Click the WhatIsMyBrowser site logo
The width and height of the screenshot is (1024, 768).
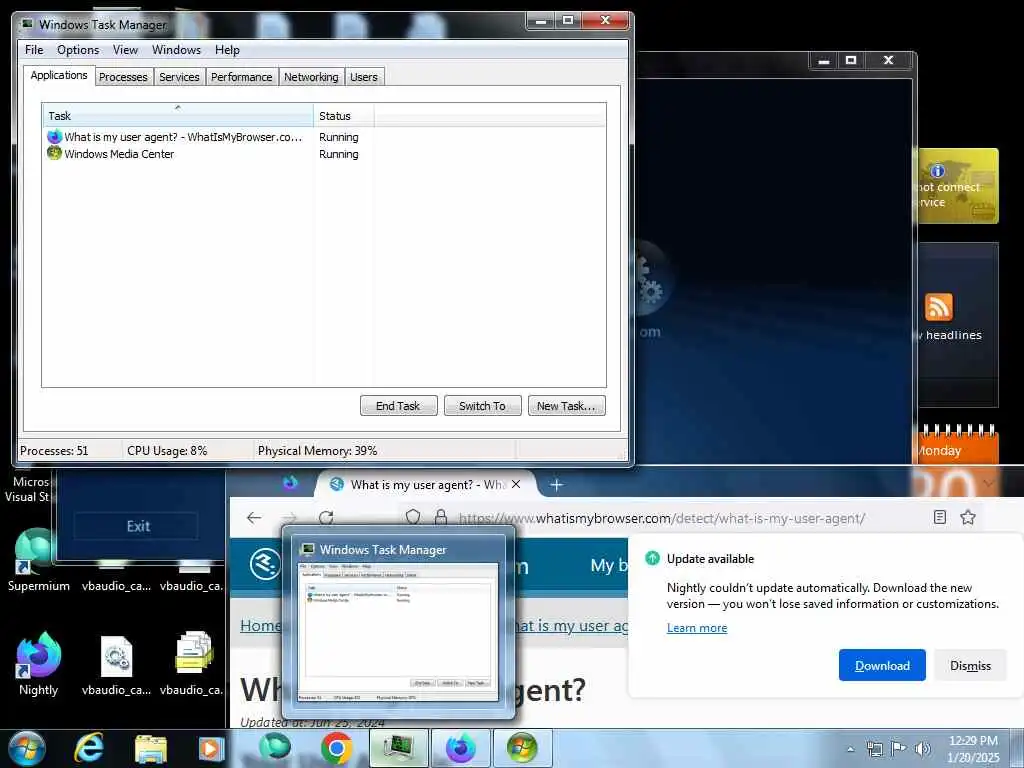(265, 564)
